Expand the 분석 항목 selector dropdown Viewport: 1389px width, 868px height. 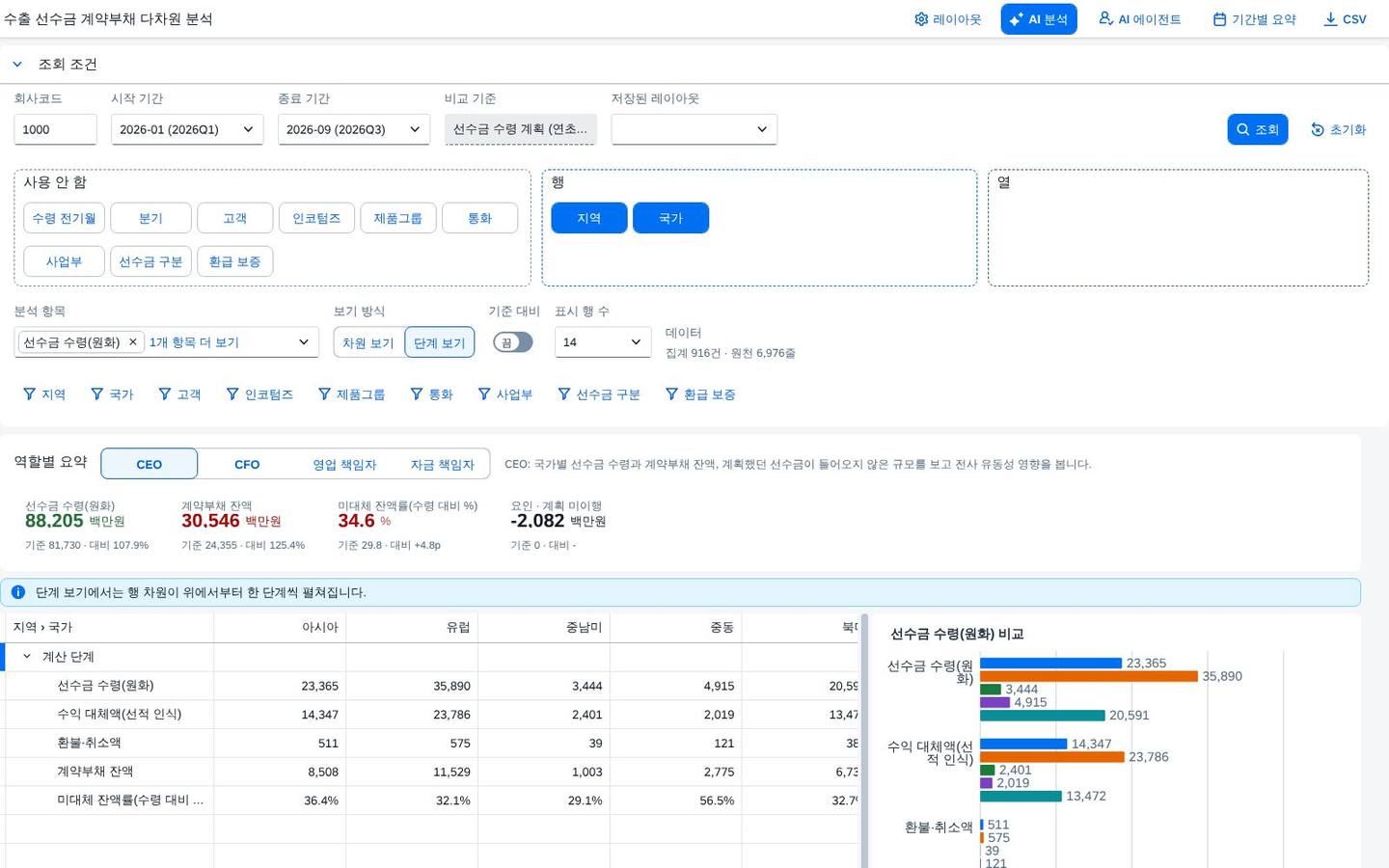(x=303, y=342)
